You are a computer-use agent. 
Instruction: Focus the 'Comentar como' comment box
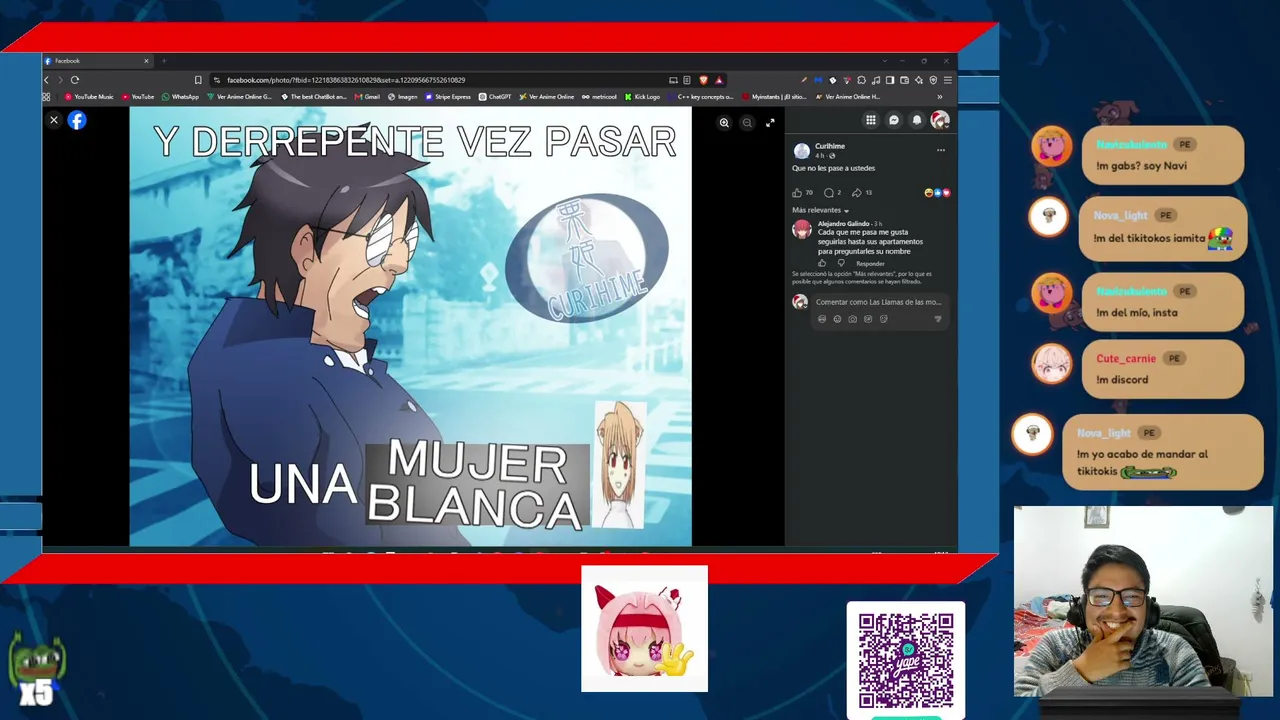878,302
